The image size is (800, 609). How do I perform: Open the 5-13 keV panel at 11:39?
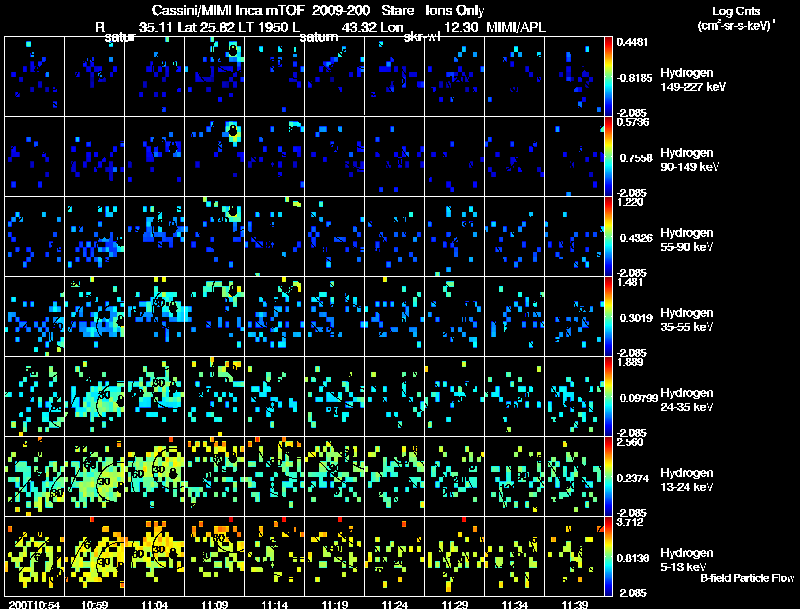tap(574, 556)
